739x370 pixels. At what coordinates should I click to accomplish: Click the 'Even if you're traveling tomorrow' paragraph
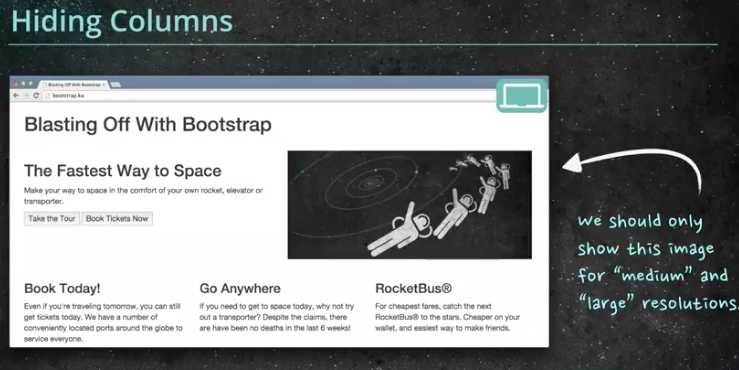(103, 322)
